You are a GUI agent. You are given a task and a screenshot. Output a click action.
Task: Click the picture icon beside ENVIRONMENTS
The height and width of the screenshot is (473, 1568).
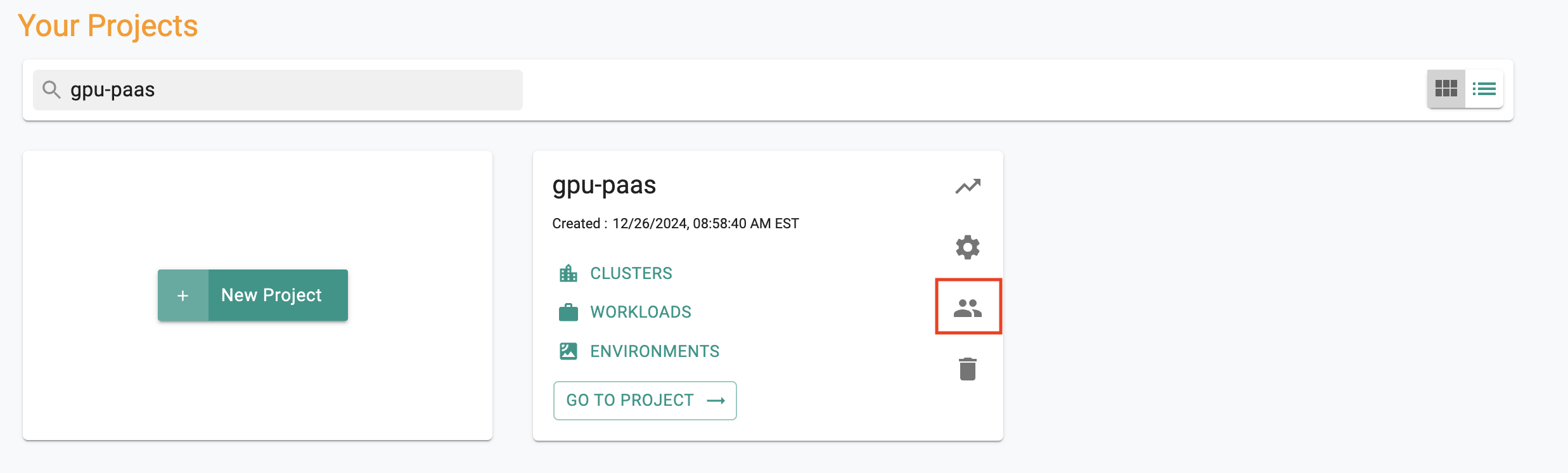[568, 351]
